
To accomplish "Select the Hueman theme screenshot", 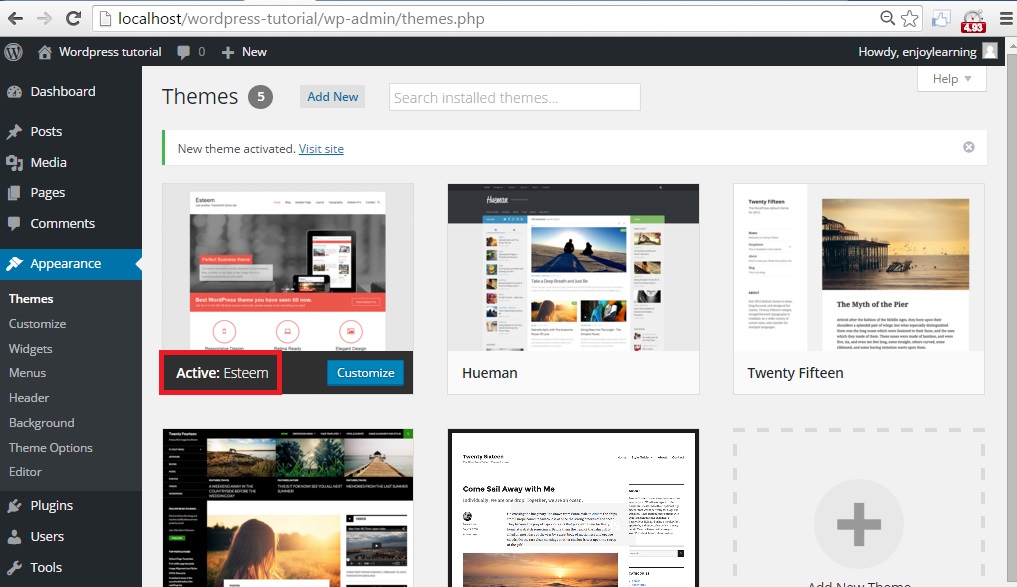I will [x=573, y=267].
